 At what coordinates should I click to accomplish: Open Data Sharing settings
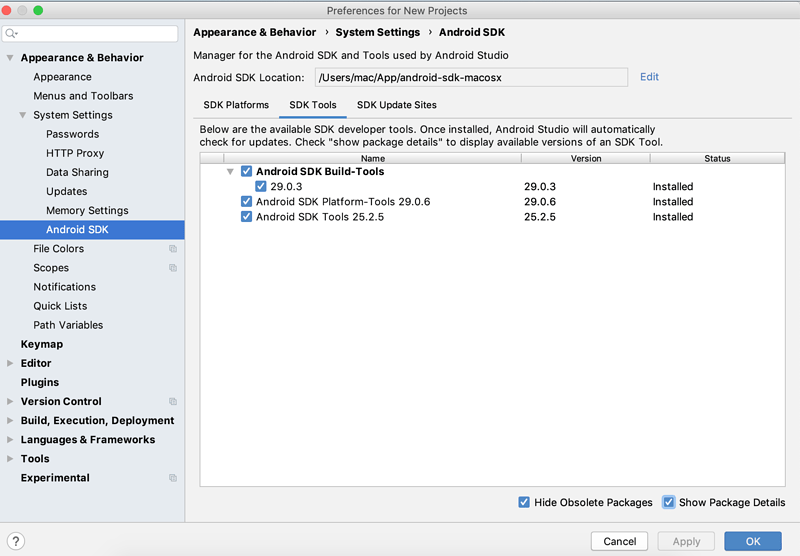point(77,172)
